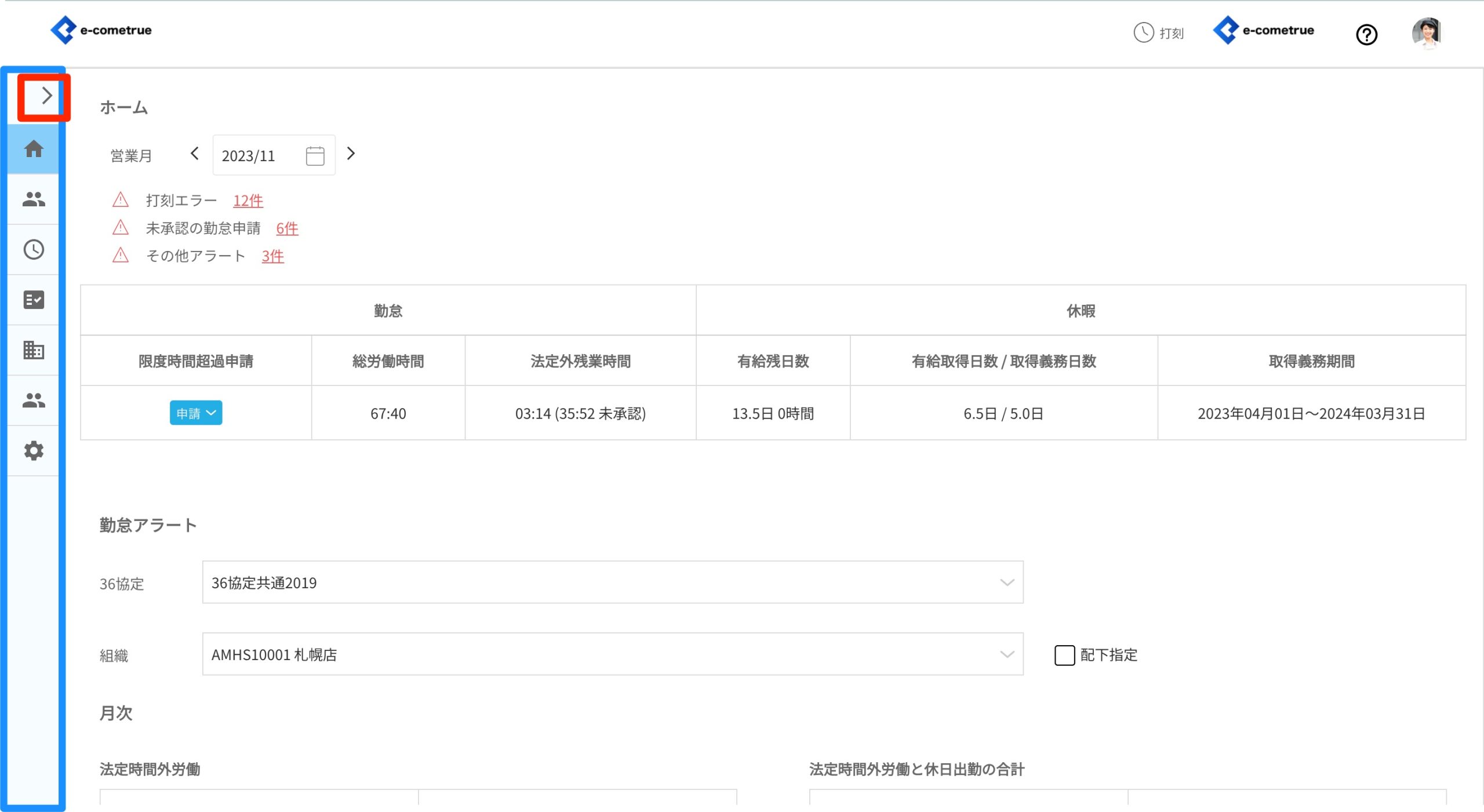Open the Home icon in the sidebar
Image resolution: width=1484 pixels, height=812 pixels.
pyautogui.click(x=33, y=149)
